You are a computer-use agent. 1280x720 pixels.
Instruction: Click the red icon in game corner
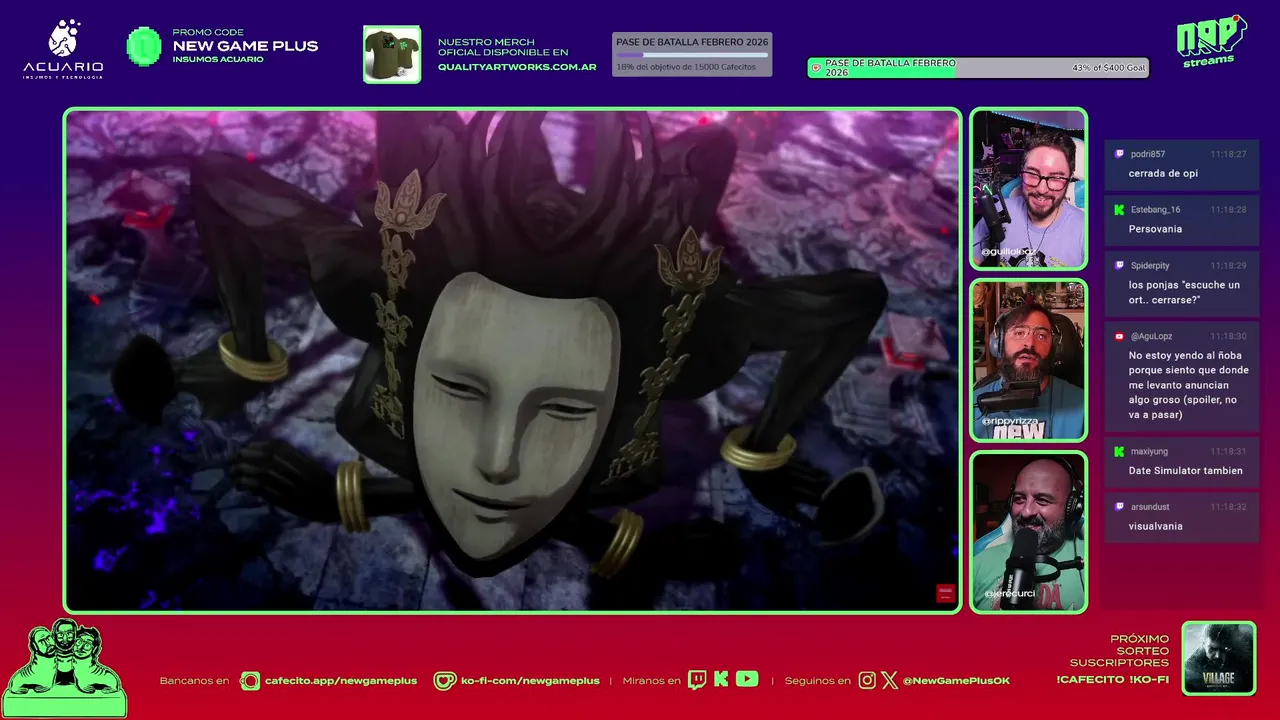pyautogui.click(x=945, y=593)
